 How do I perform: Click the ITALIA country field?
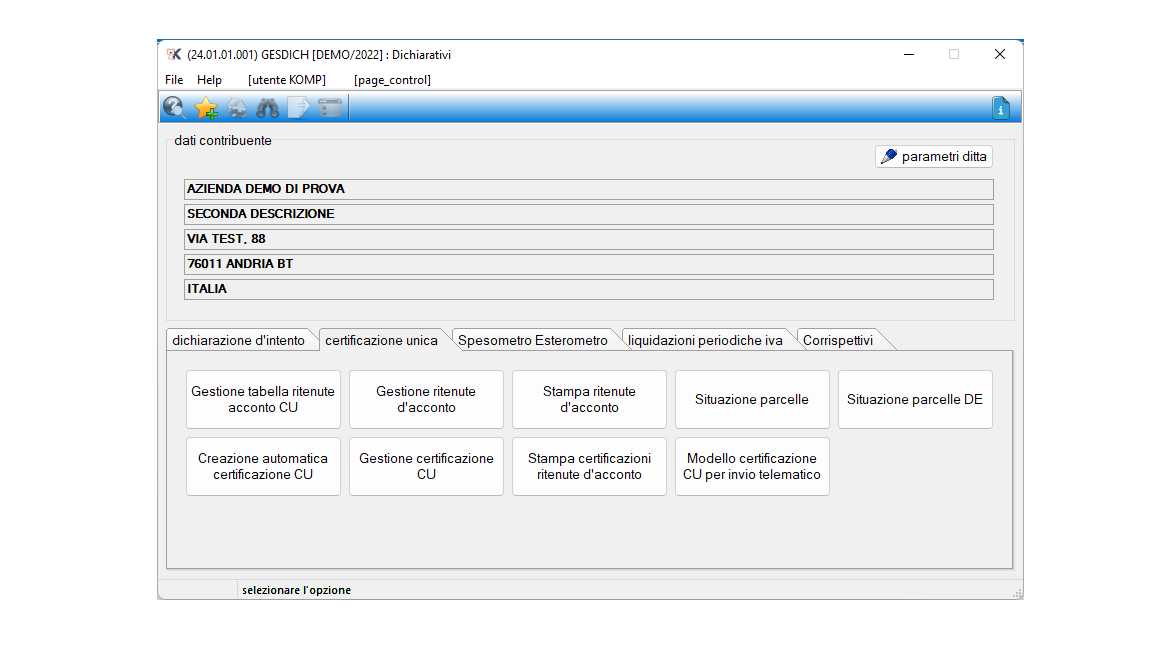coord(588,289)
